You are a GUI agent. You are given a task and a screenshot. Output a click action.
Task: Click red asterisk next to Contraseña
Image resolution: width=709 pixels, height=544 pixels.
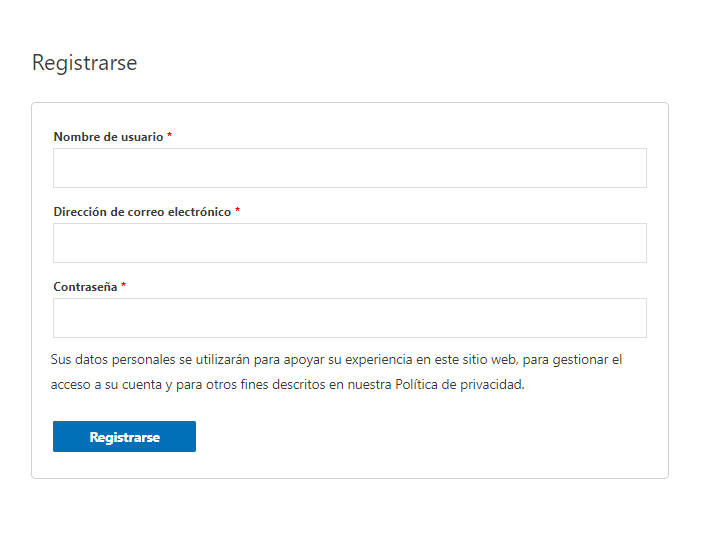pyautogui.click(x=123, y=285)
